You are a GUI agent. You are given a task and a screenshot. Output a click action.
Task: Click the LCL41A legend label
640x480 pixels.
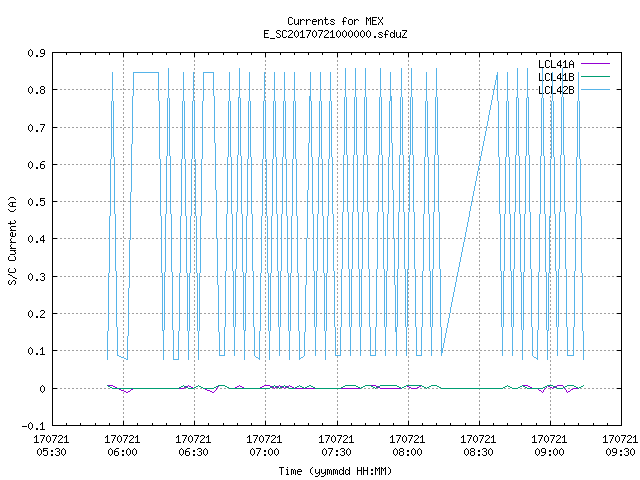556,64
